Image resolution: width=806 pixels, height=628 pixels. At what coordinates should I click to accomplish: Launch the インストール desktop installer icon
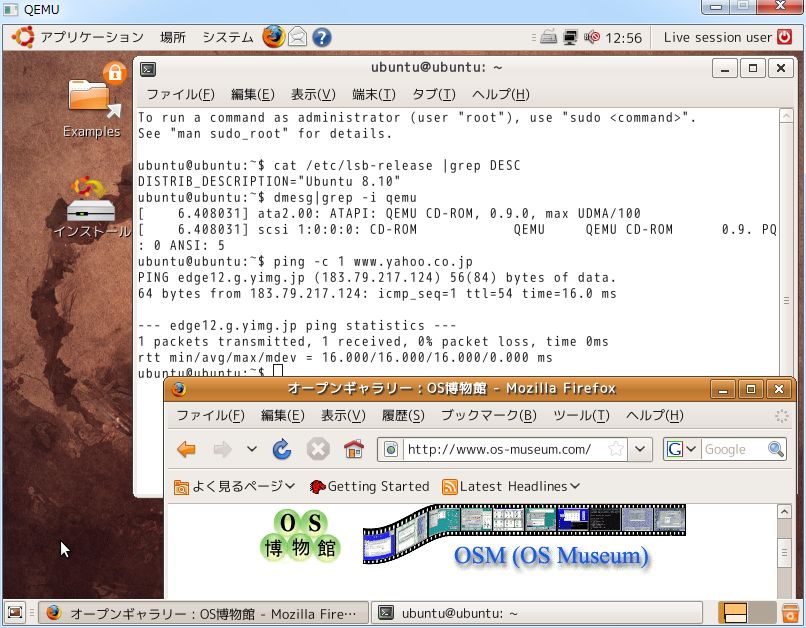[91, 209]
